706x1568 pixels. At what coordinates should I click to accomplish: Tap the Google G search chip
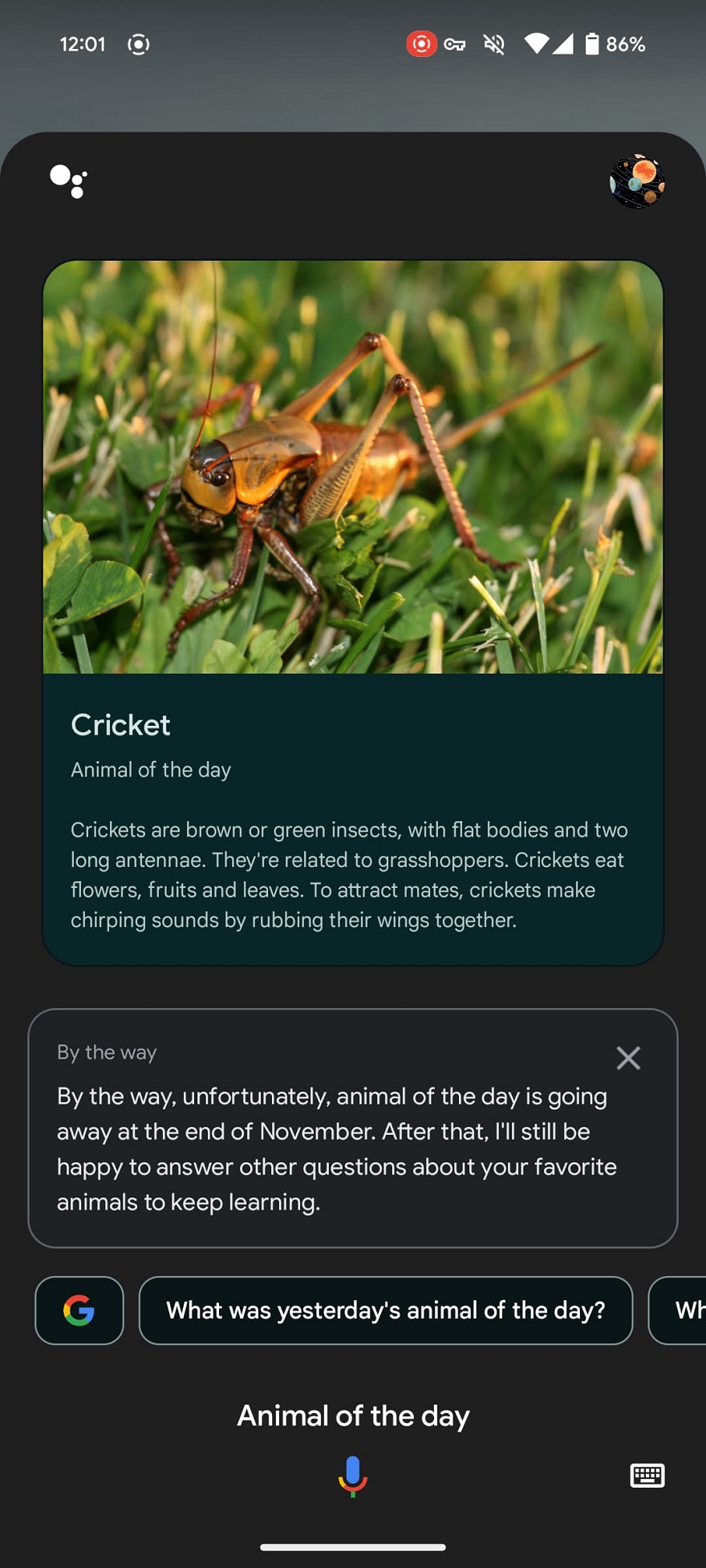coord(79,1311)
